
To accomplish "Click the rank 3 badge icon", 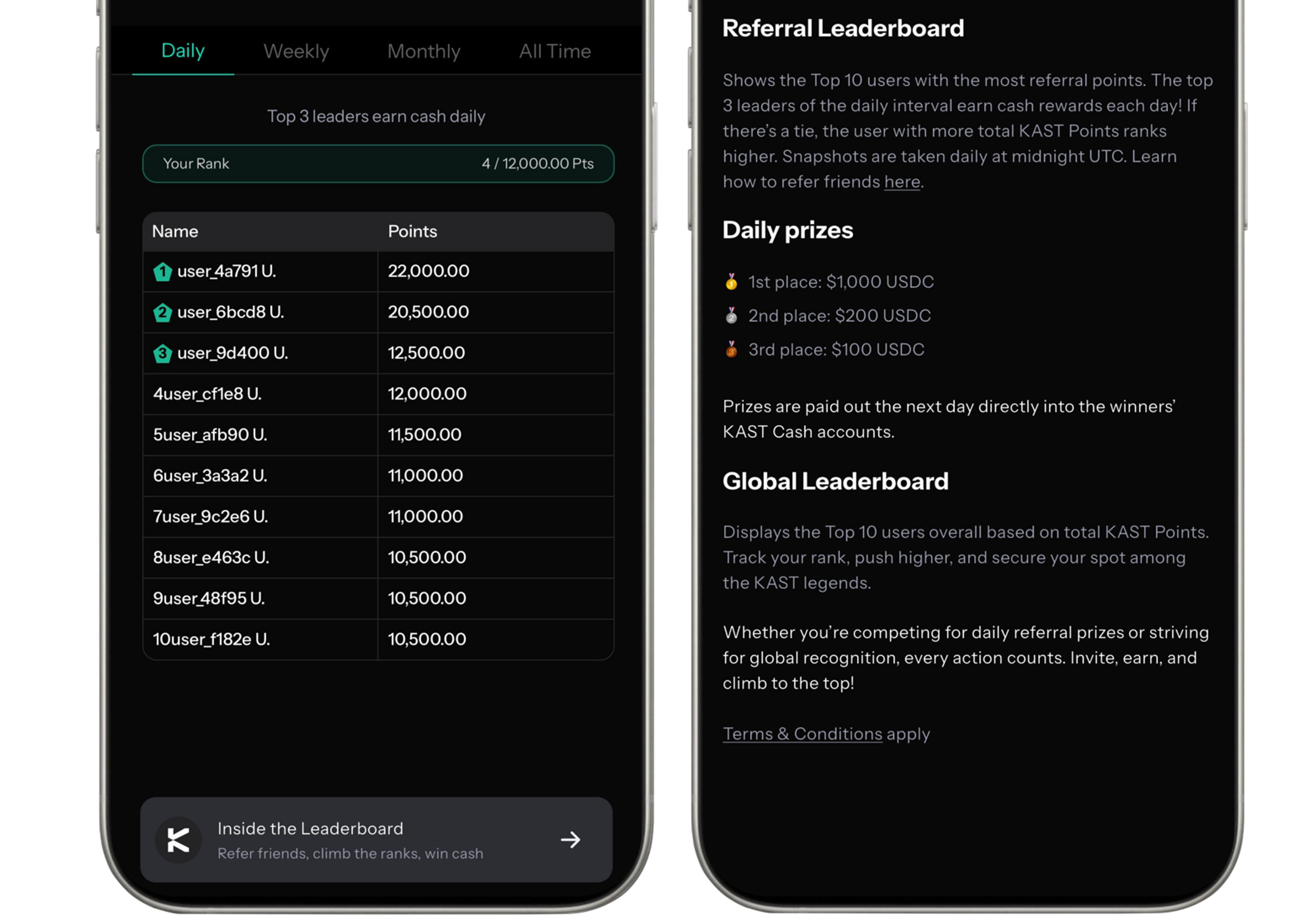I will (163, 353).
